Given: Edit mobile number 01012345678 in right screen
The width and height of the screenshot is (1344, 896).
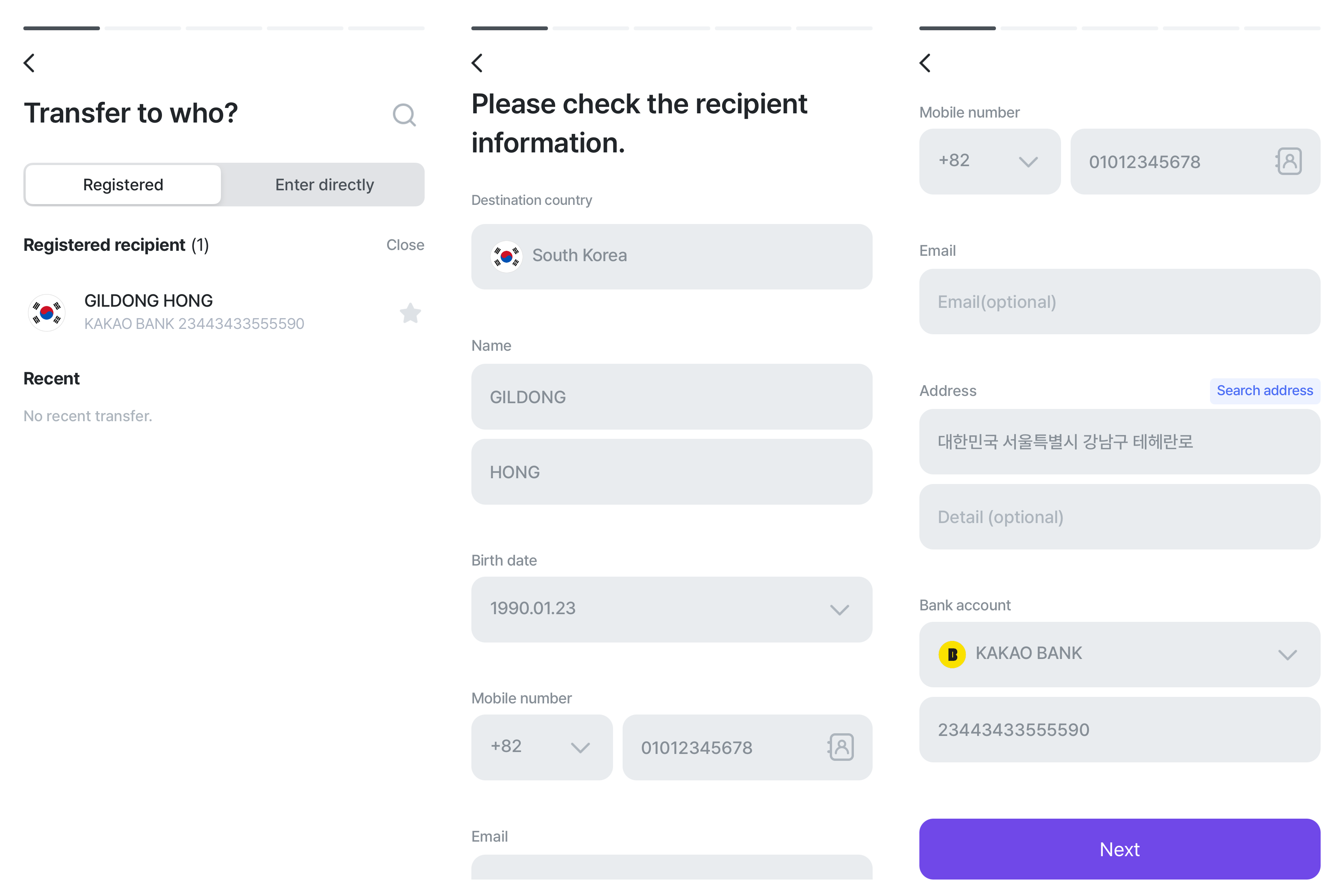Looking at the screenshot, I should [1195, 161].
